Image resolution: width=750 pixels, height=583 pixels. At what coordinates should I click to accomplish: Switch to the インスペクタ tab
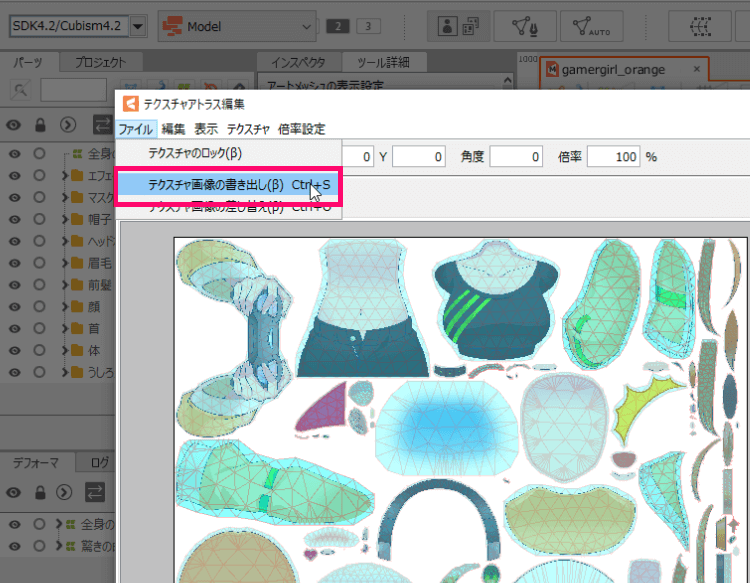pos(298,62)
